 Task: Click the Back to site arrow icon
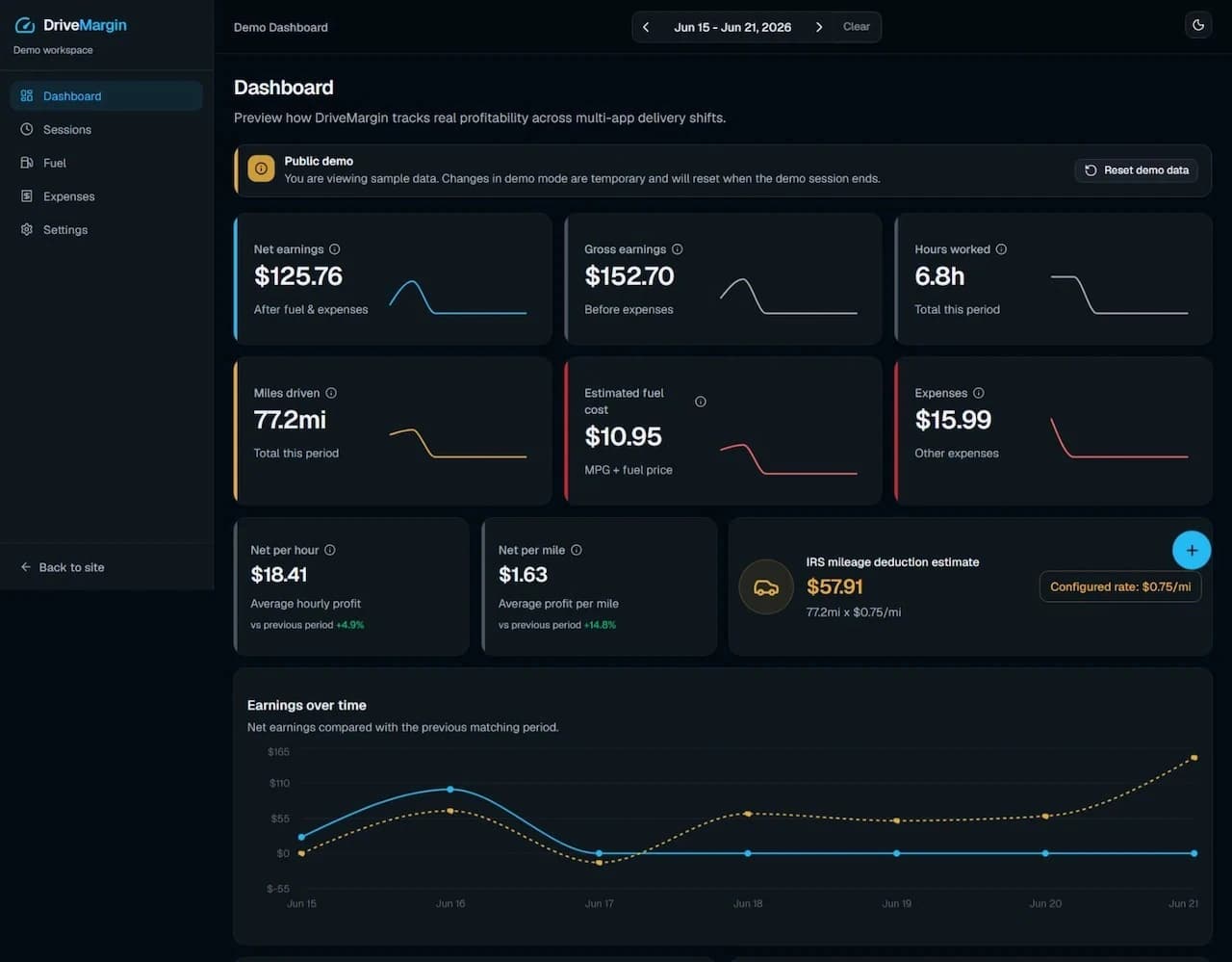tap(26, 567)
